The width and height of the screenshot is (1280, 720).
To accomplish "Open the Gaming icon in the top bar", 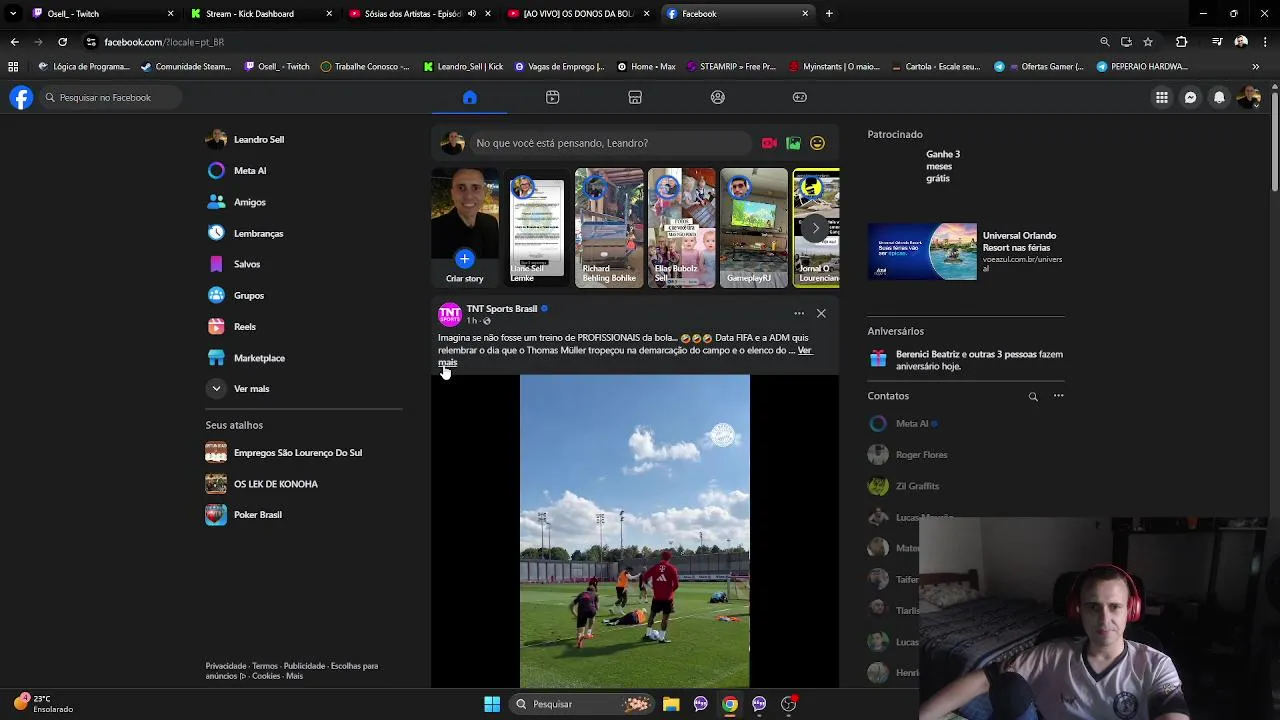I will tap(800, 97).
